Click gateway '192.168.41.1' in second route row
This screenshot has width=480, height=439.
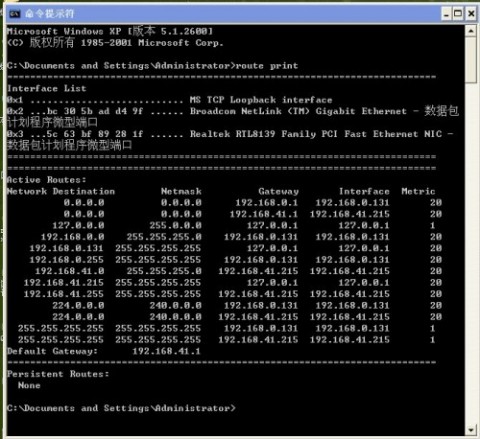click(x=264, y=214)
